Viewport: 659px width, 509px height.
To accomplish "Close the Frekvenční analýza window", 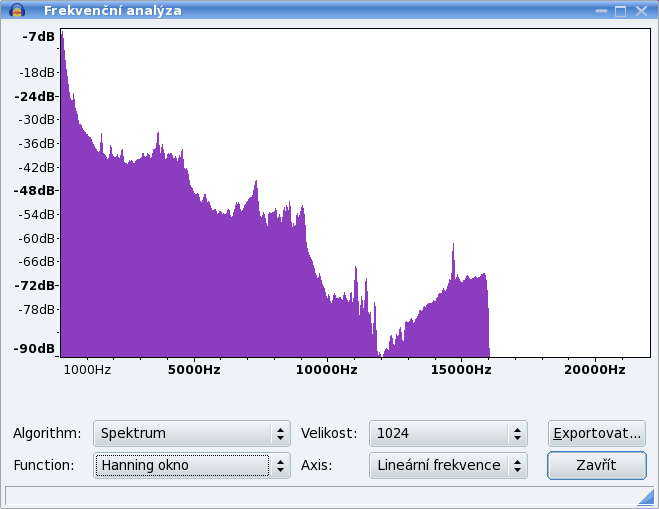I will pos(641,11).
